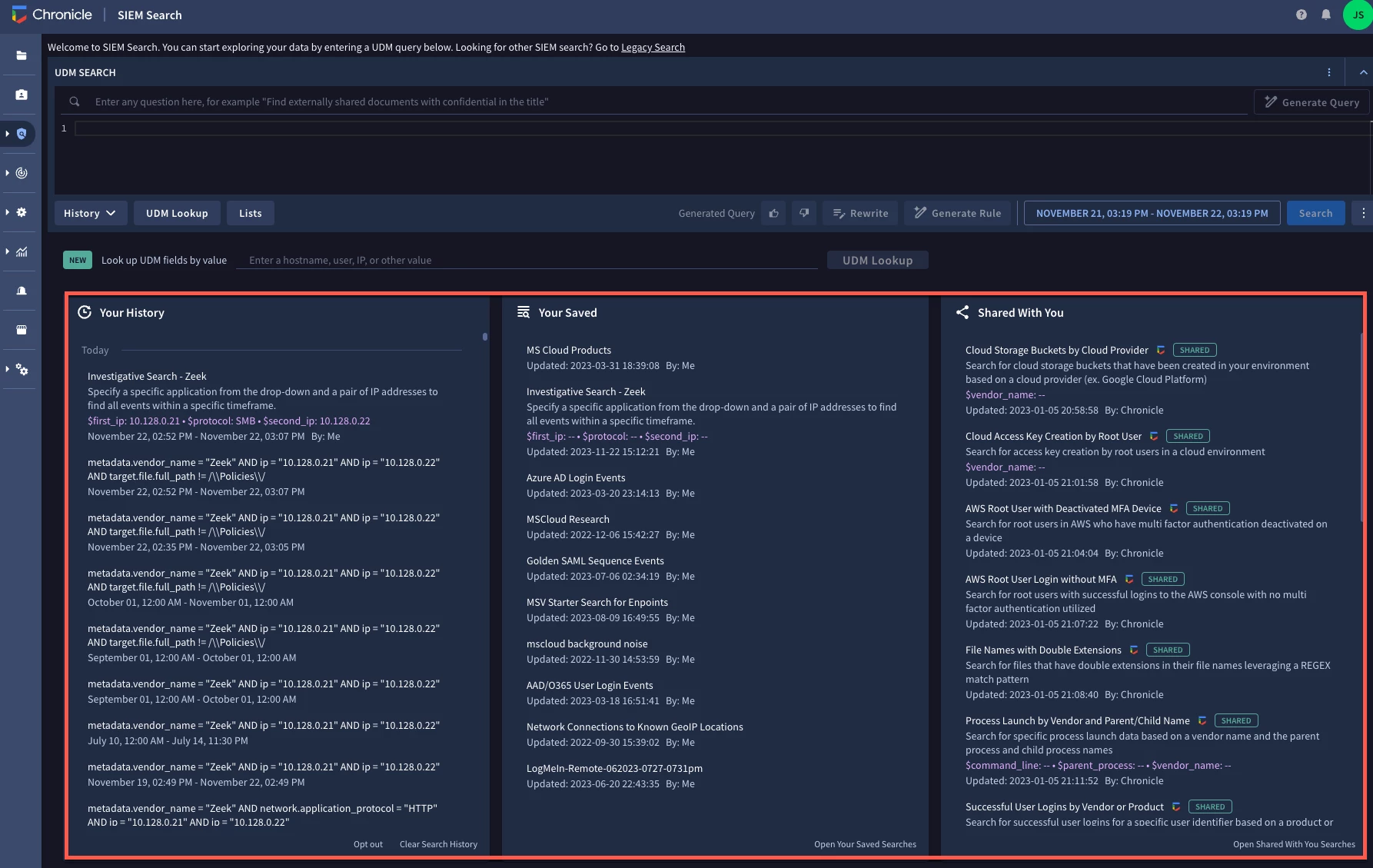Image resolution: width=1373 pixels, height=868 pixels.
Task: Click the Shared With You share icon
Action: (x=962, y=312)
